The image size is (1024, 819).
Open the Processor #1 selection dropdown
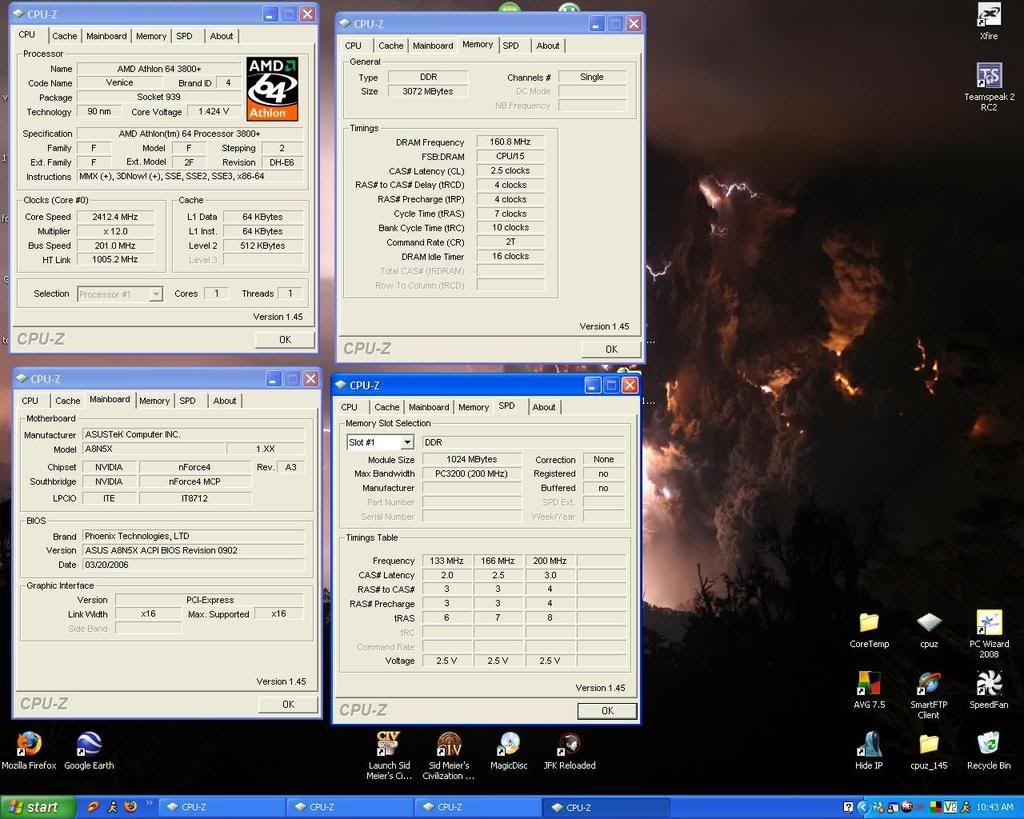(x=120, y=294)
